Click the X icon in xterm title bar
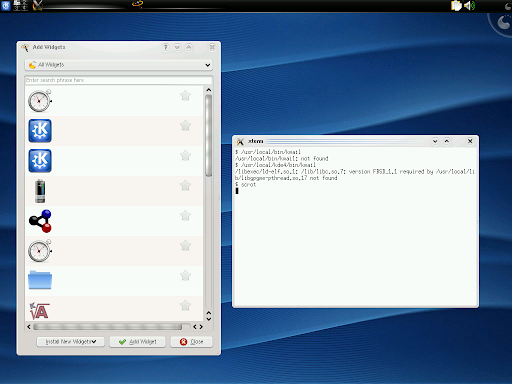Screen dimensions: 512x384 tap(240, 142)
